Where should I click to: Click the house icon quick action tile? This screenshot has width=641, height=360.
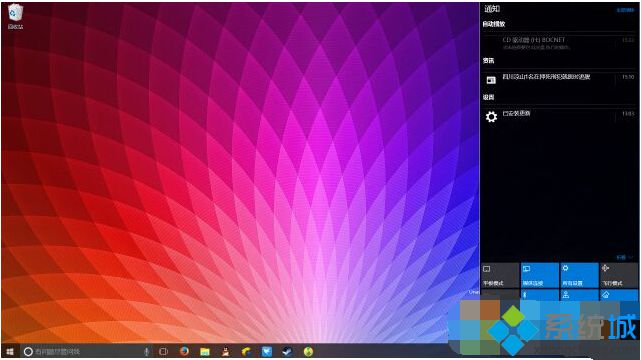[x=619, y=295]
